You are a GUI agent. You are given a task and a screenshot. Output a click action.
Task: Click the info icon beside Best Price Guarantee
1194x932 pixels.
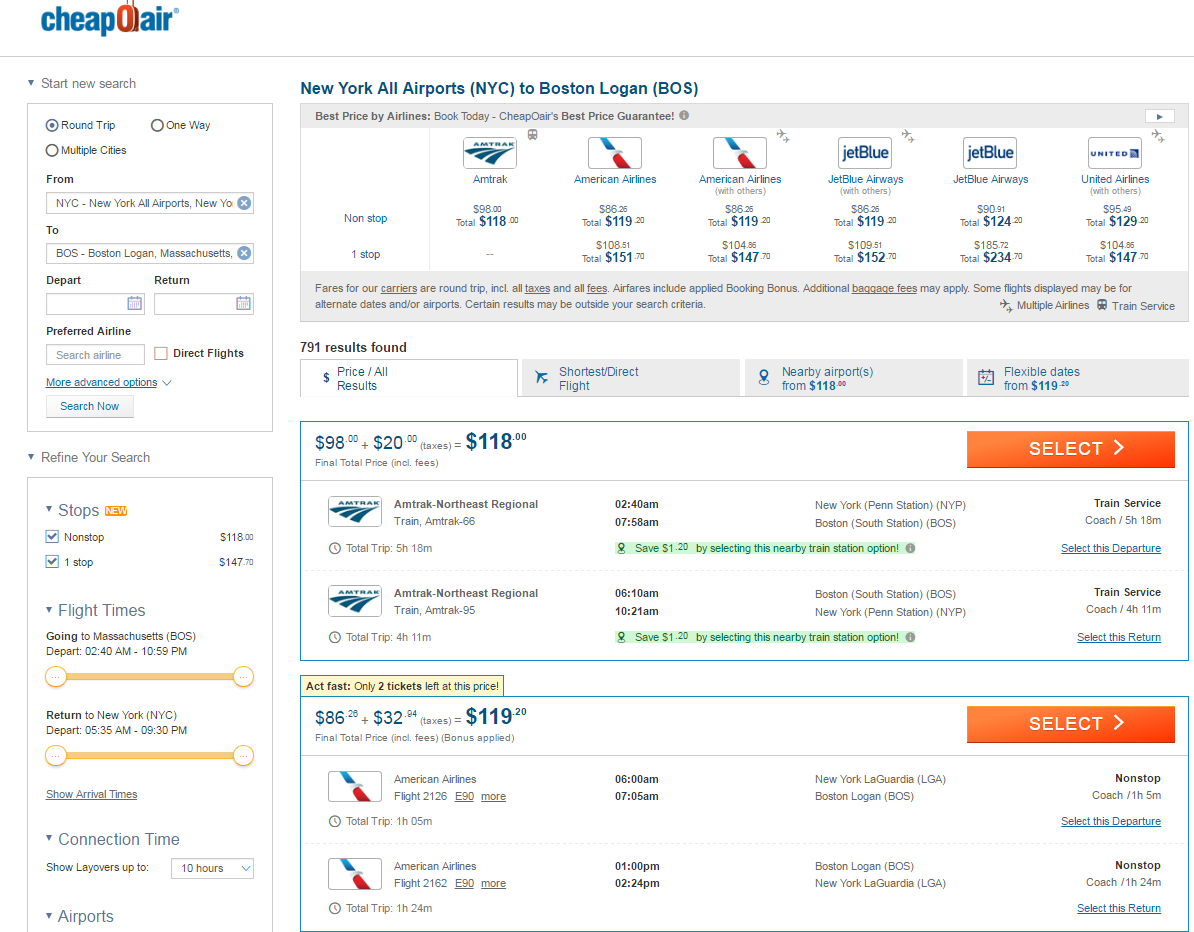tap(684, 115)
